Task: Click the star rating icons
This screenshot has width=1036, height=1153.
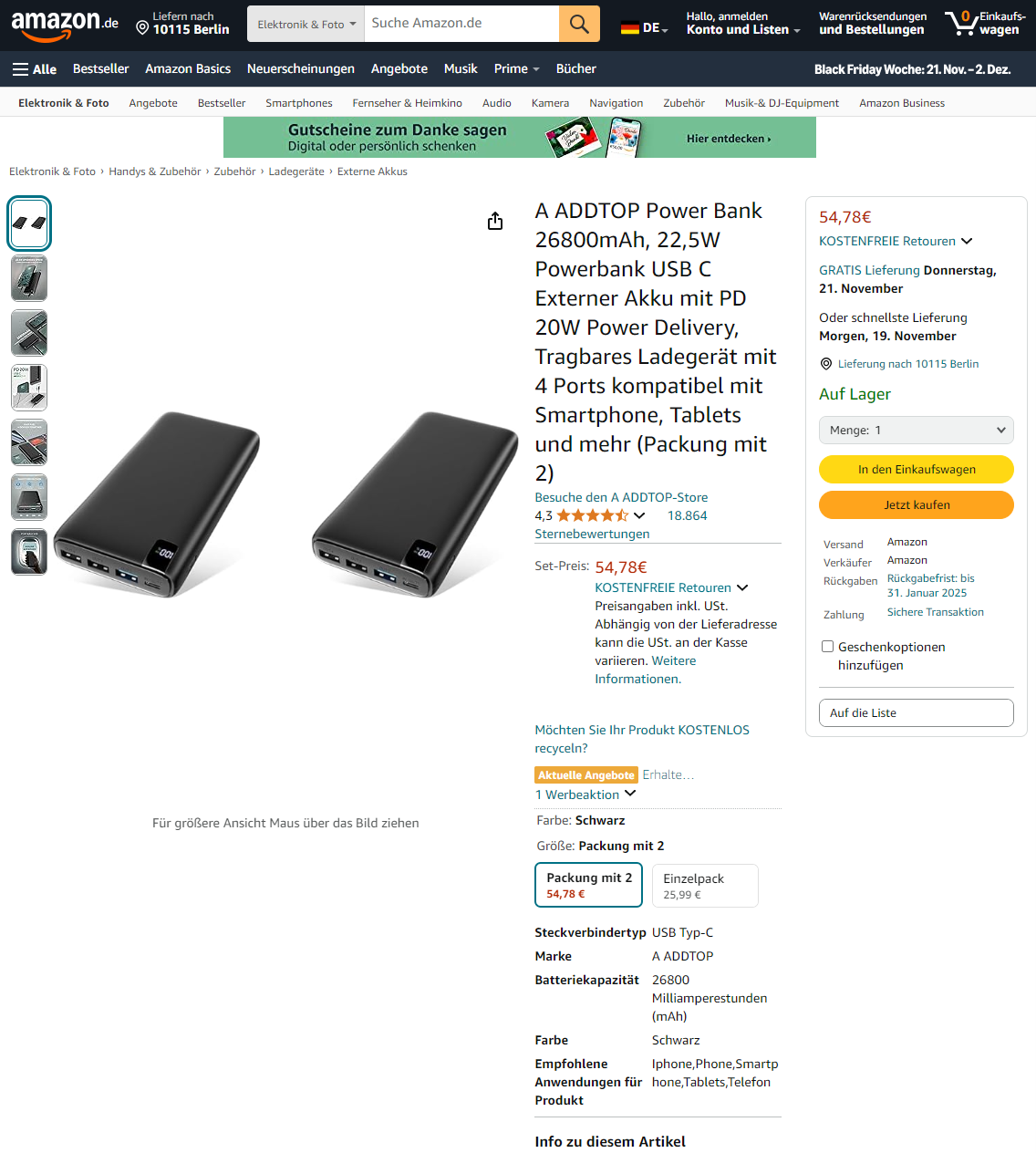Action: click(x=593, y=515)
